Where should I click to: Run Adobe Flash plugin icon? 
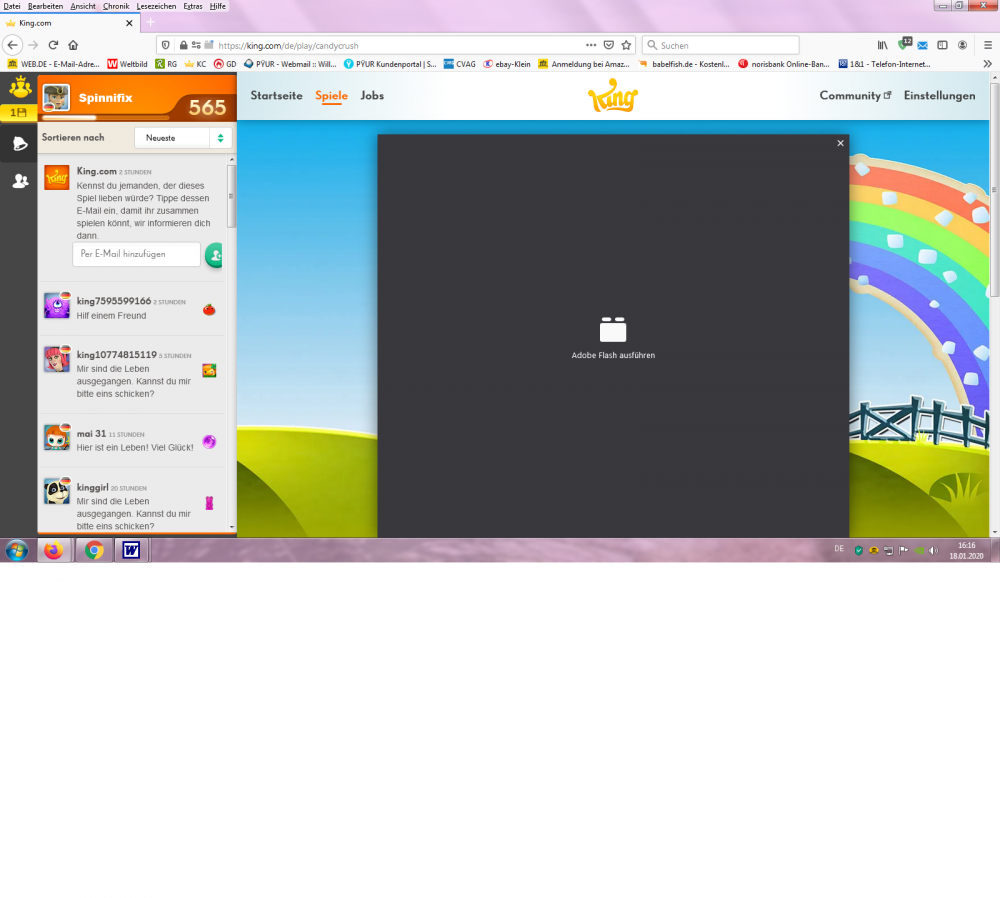tap(613, 329)
